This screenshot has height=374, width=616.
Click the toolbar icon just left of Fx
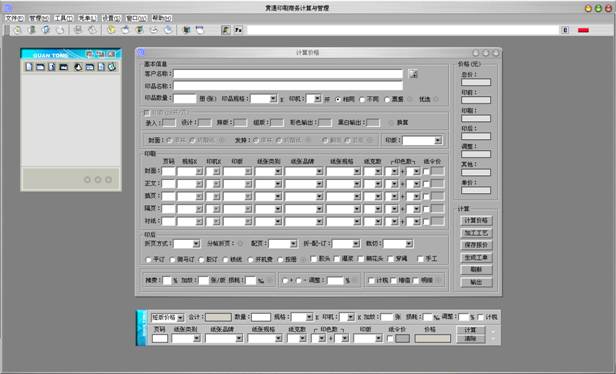point(226,30)
